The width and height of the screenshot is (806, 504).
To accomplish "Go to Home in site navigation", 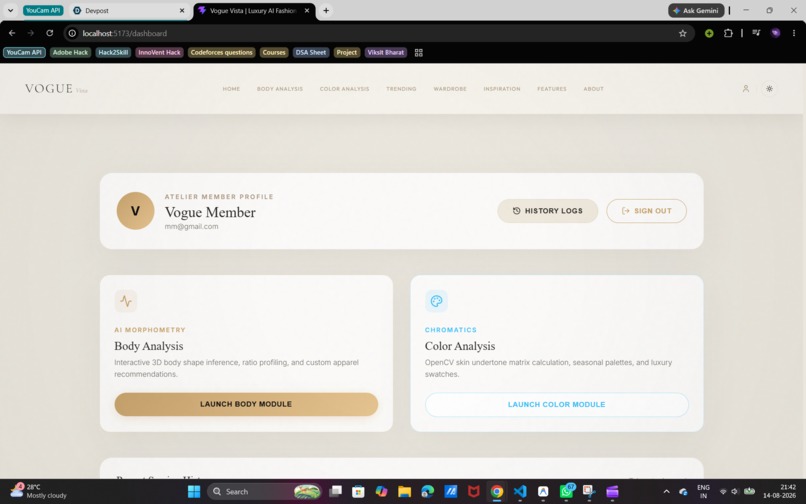I will pos(231,89).
